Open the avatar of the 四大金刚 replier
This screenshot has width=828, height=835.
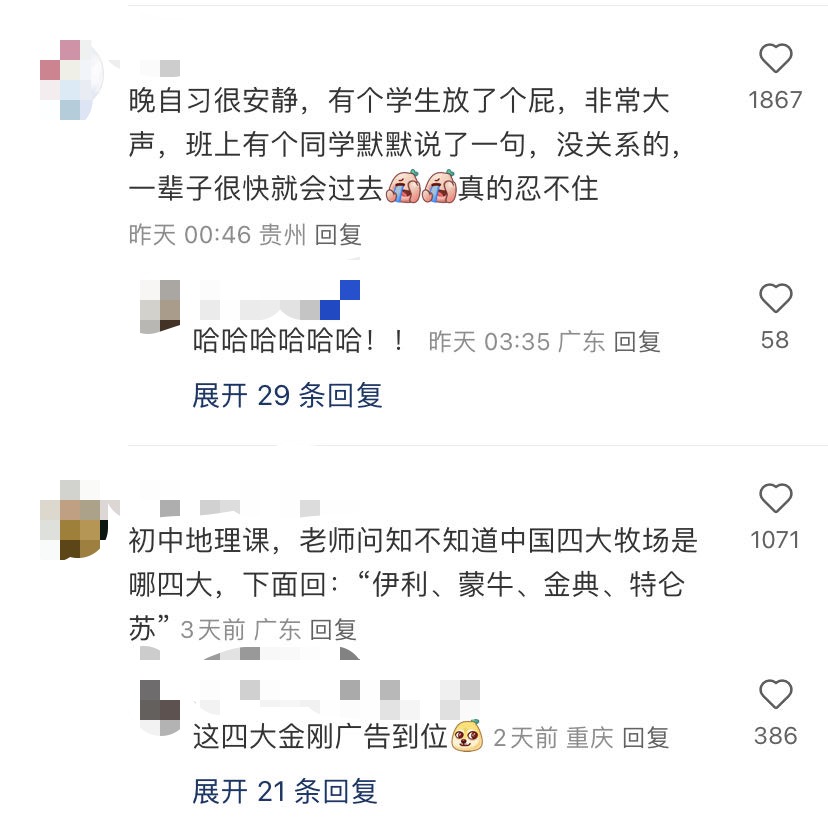pos(160,708)
